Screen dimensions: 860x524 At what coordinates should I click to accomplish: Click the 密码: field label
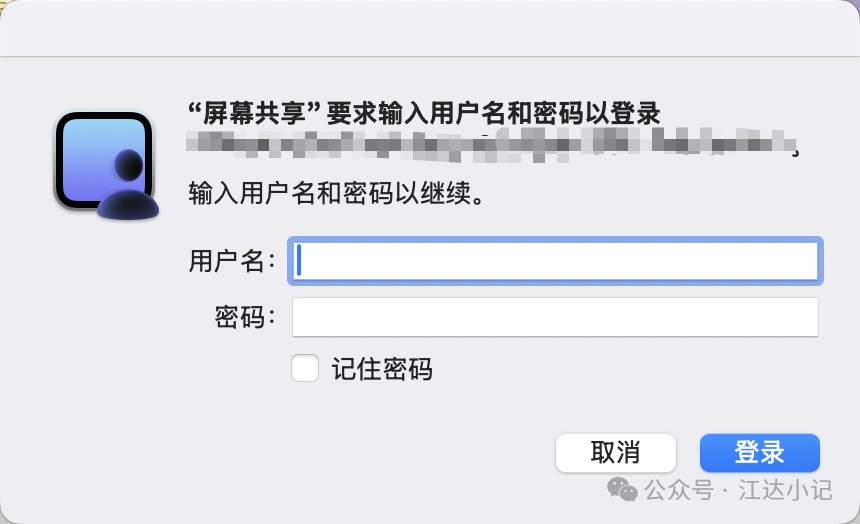pos(245,317)
